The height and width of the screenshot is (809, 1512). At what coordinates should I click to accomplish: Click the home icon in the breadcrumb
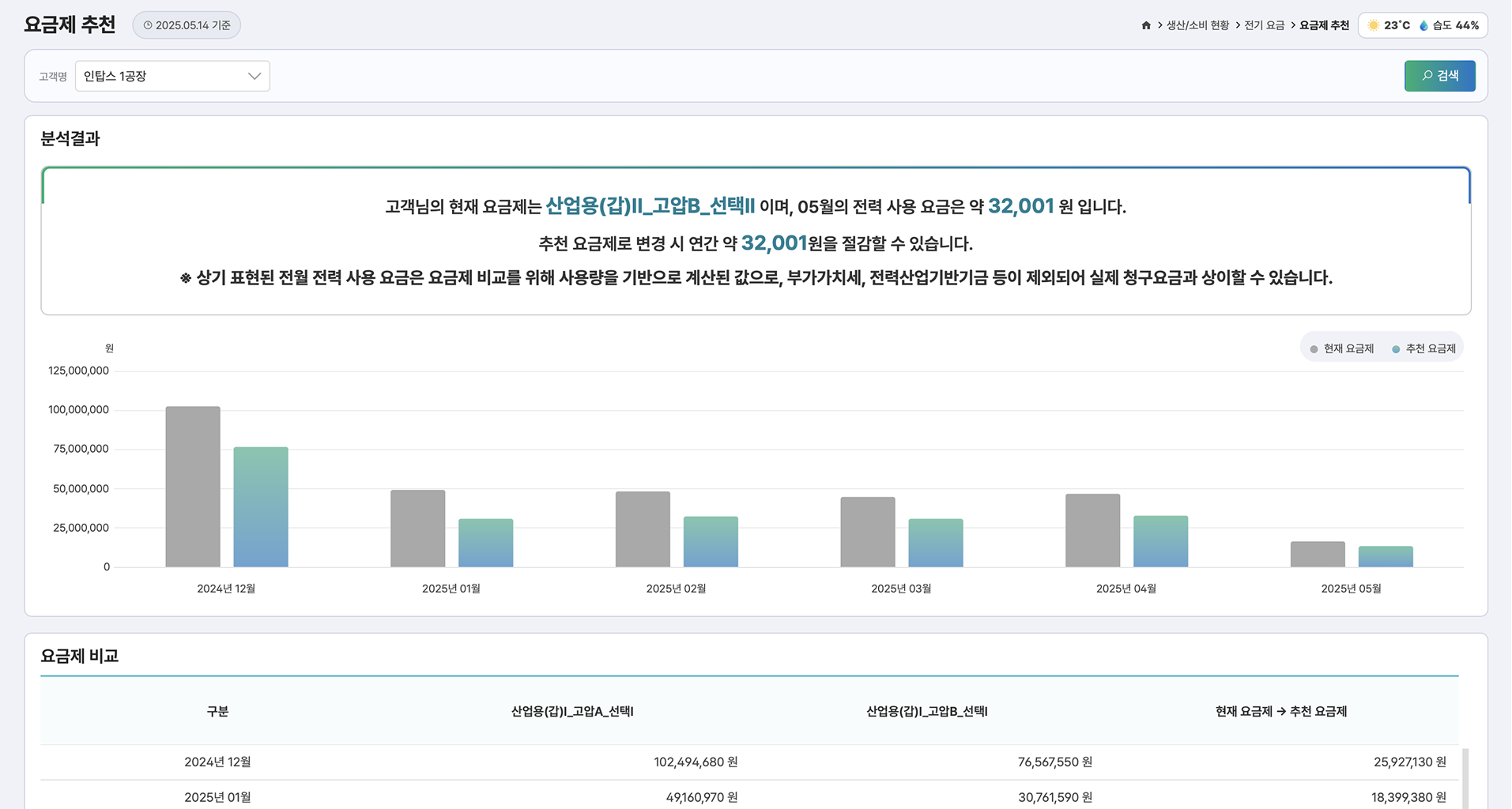(1145, 24)
